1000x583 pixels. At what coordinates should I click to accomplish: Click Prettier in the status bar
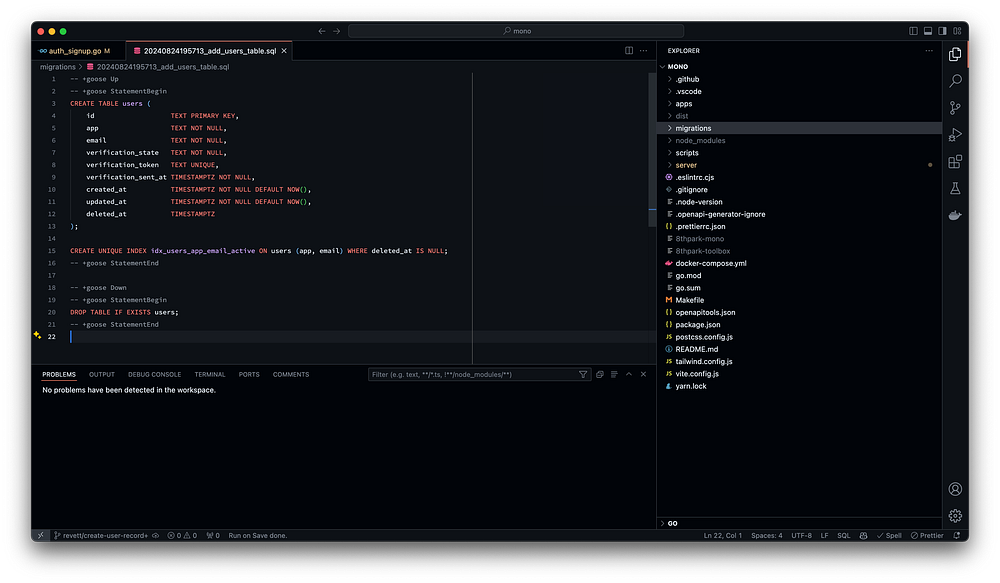coord(926,536)
